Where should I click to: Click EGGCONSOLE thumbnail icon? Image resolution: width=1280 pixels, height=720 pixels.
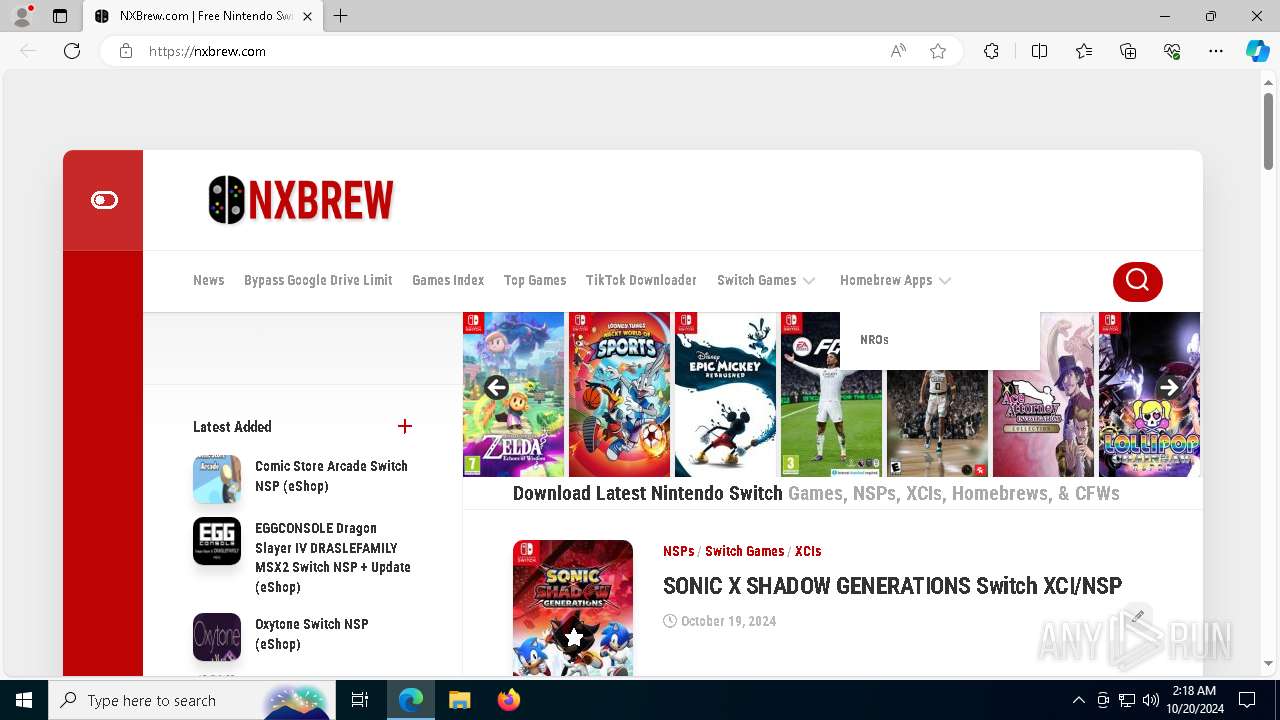[x=217, y=541]
